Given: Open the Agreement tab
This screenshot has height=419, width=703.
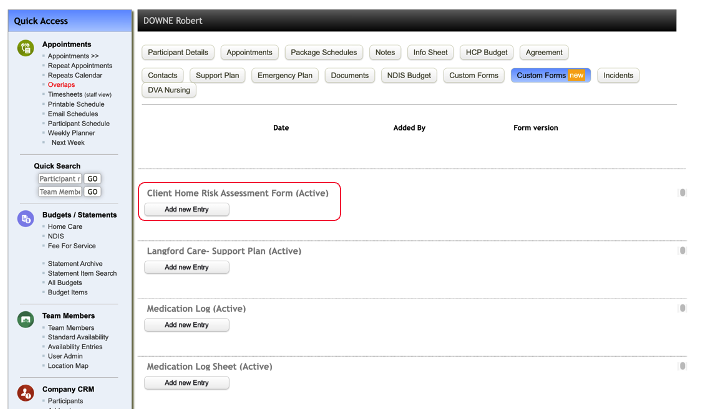Looking at the screenshot, I should [544, 52].
